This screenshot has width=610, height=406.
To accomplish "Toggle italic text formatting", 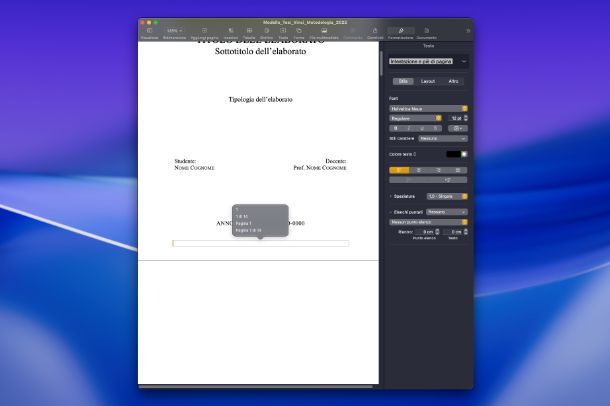I will coord(410,128).
